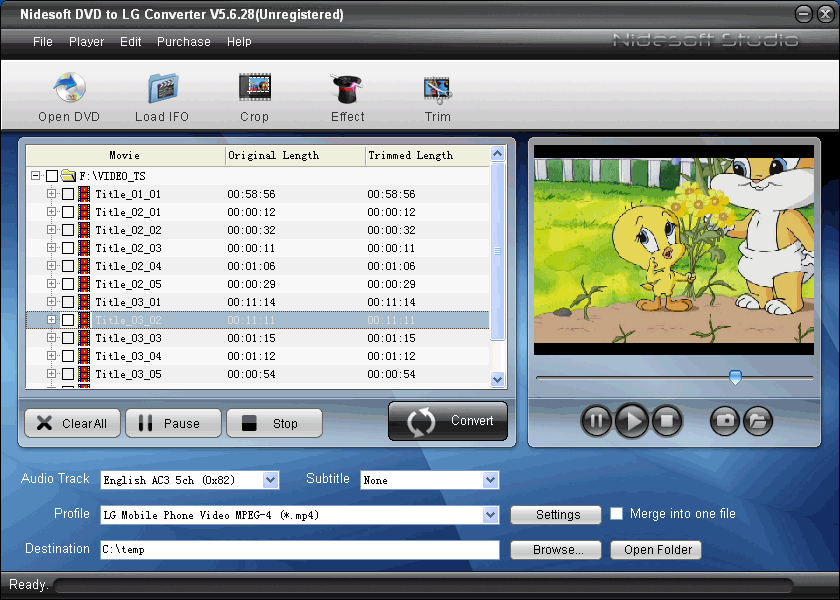This screenshot has height=600, width=840.
Task: Click the film icon of Title_03_05
Action: [x=84, y=374]
